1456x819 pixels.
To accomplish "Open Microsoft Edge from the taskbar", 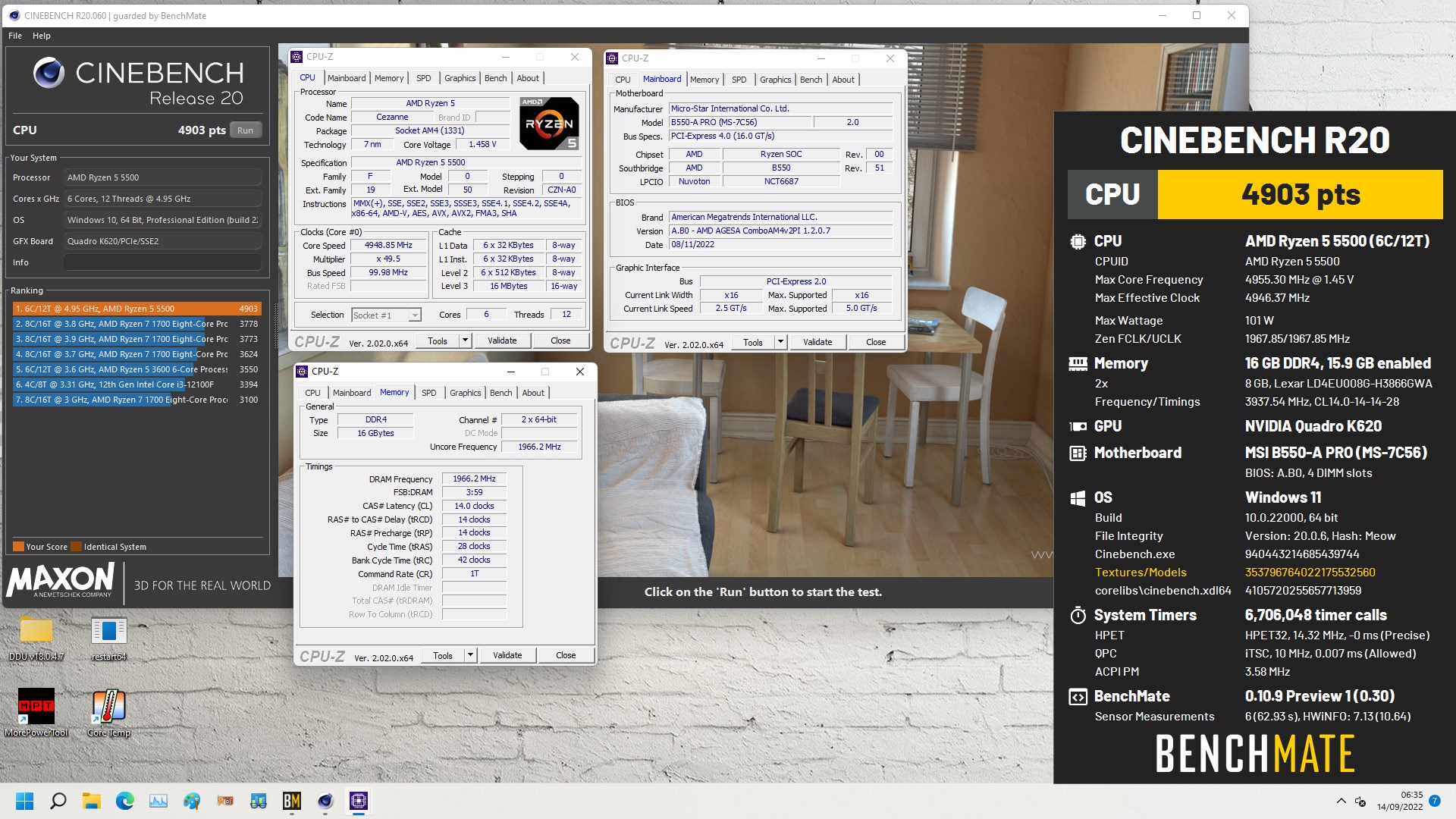I will (125, 801).
